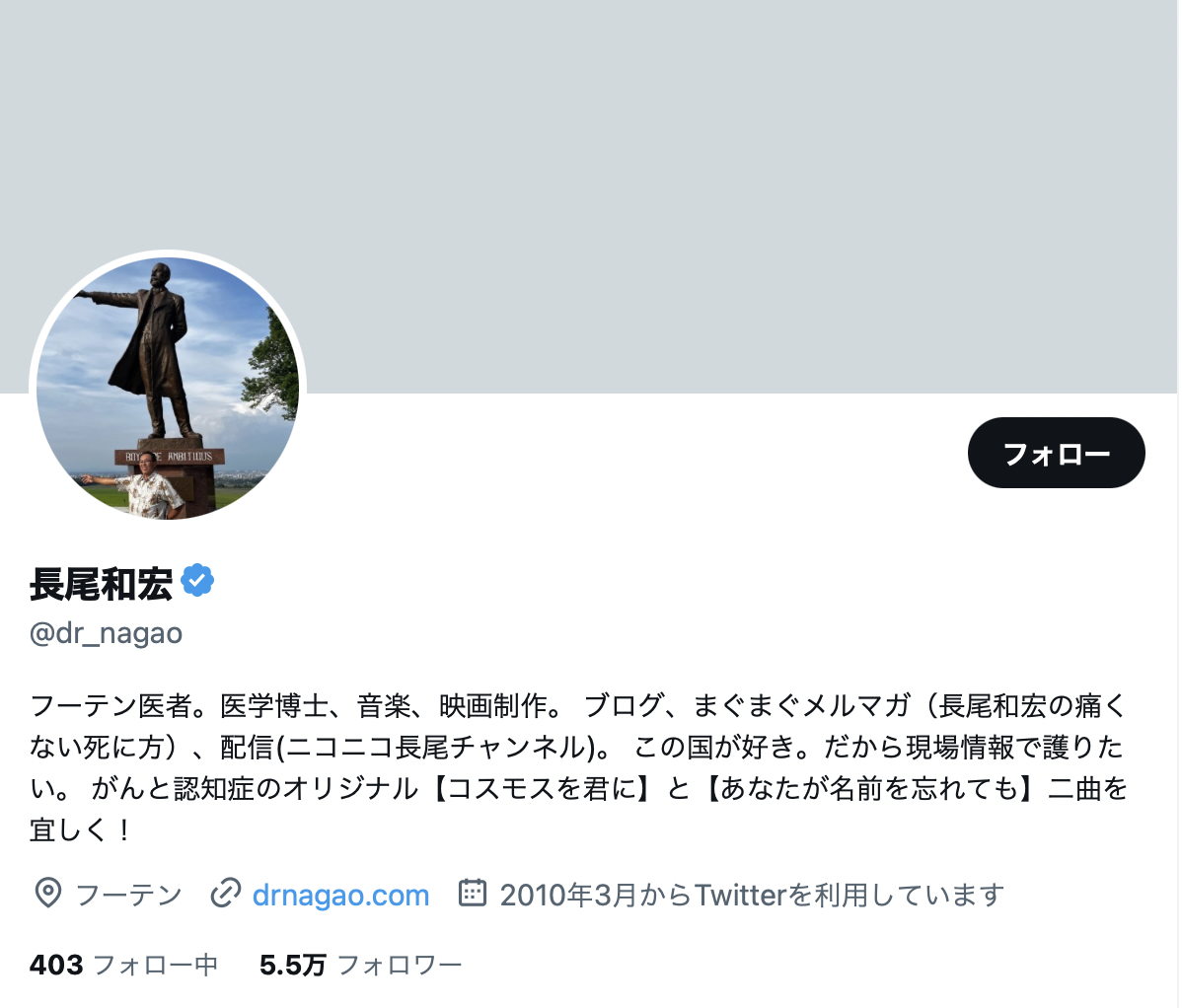Click the フーテン location text

pyautogui.click(x=129, y=895)
